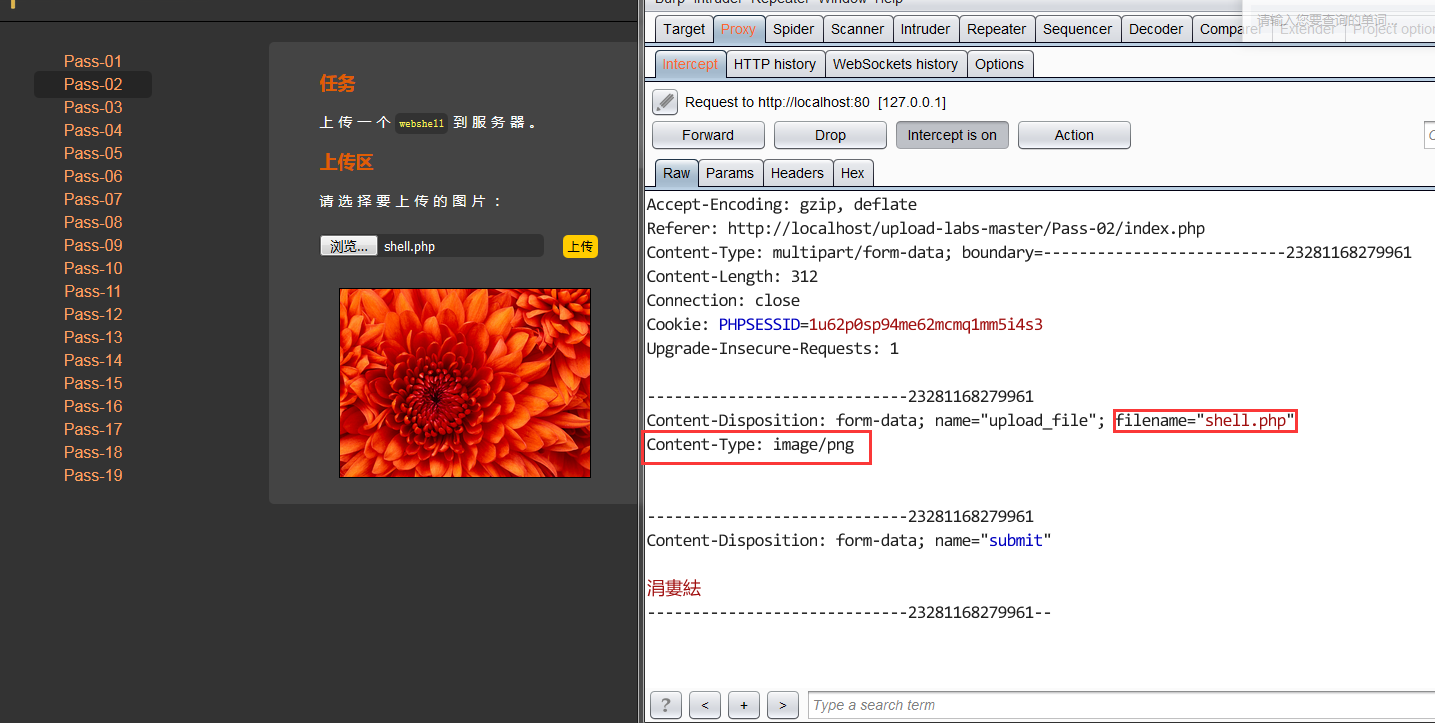Switch to the Intruder tab
Viewport: 1435px width, 723px height.
pyautogui.click(x=925, y=29)
